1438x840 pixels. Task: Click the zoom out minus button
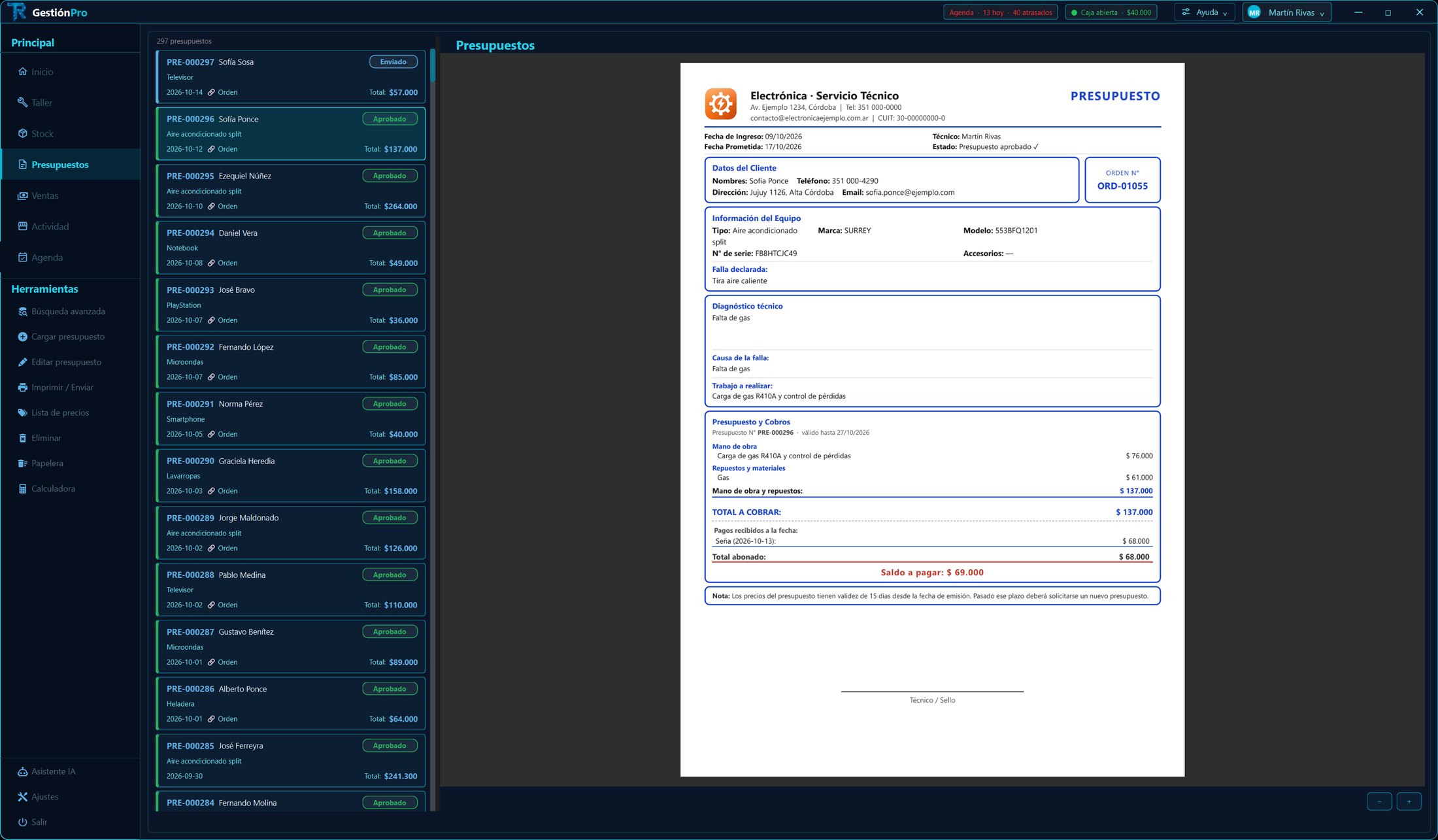[1379, 801]
